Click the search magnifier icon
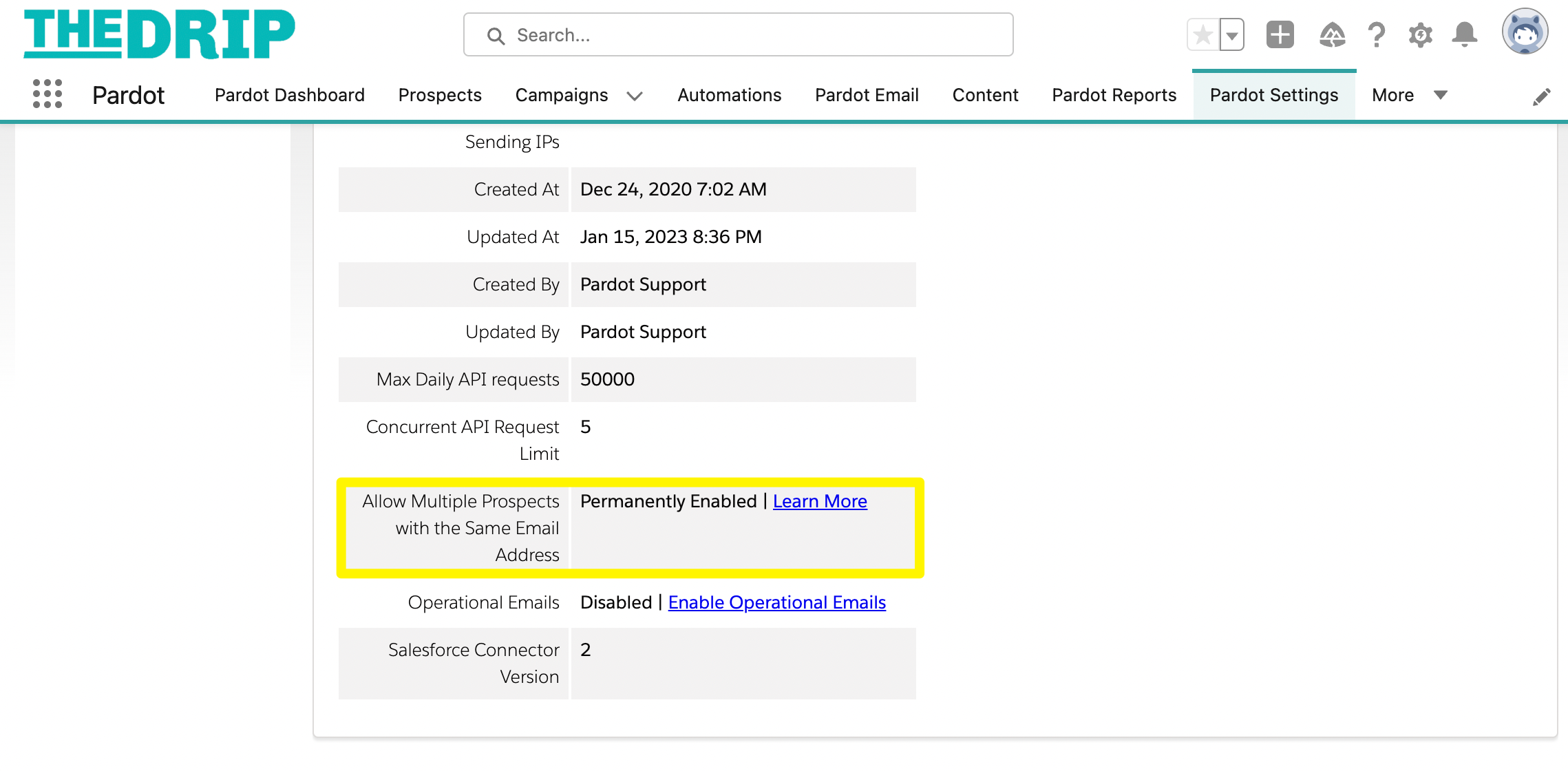Viewport: 1568px width, 771px height. point(496,36)
